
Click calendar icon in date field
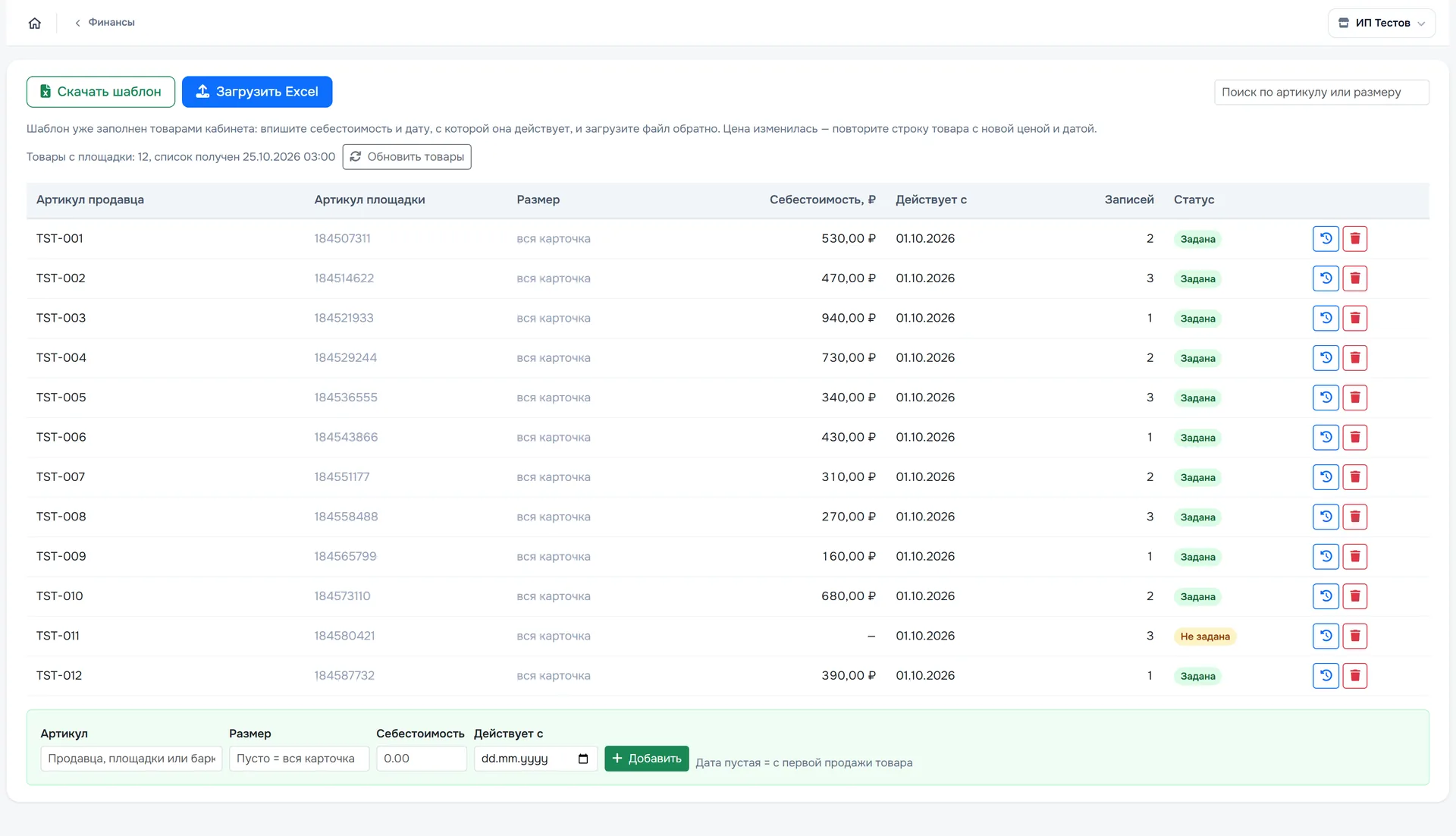[x=583, y=759]
